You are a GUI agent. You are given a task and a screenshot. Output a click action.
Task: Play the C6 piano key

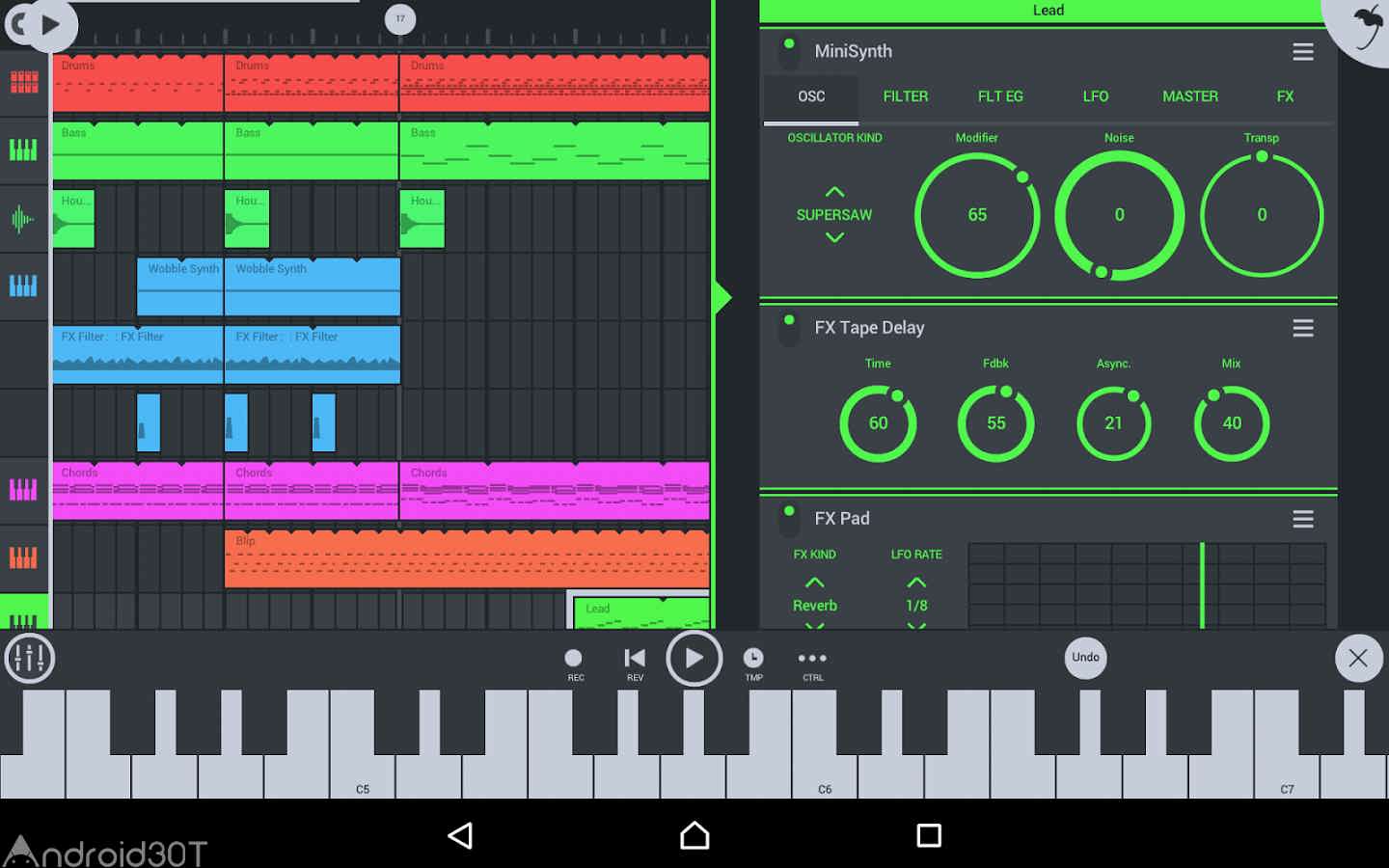pyautogui.click(x=825, y=776)
